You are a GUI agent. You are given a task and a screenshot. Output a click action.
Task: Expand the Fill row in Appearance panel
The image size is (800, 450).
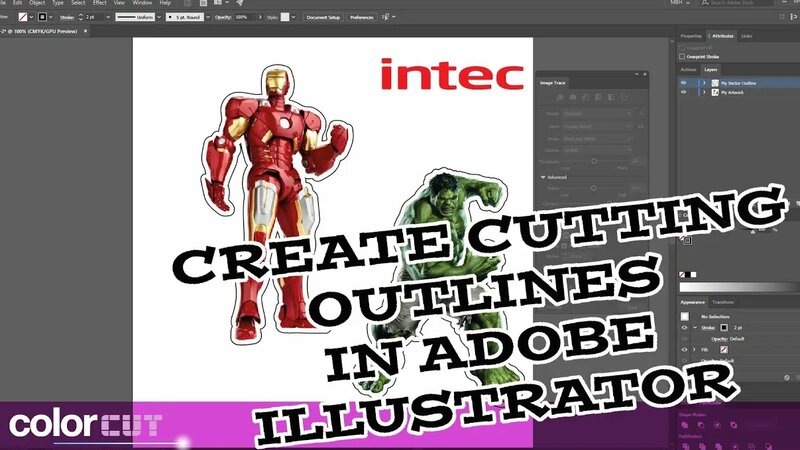pos(694,349)
